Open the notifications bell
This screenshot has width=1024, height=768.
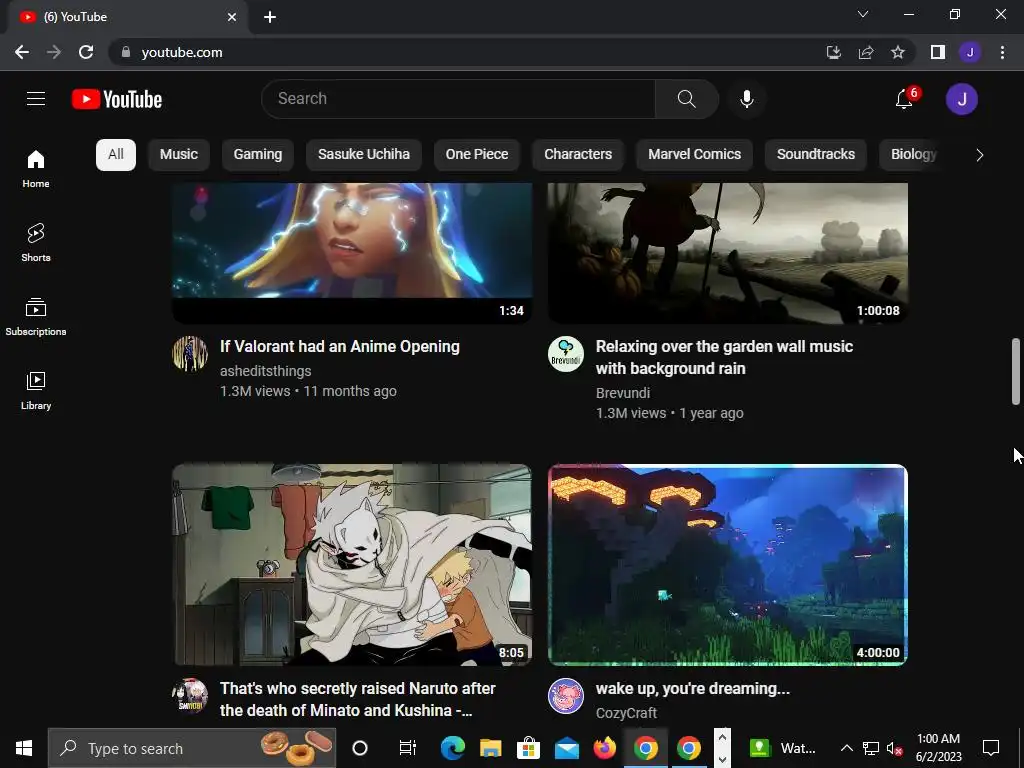pyautogui.click(x=904, y=99)
